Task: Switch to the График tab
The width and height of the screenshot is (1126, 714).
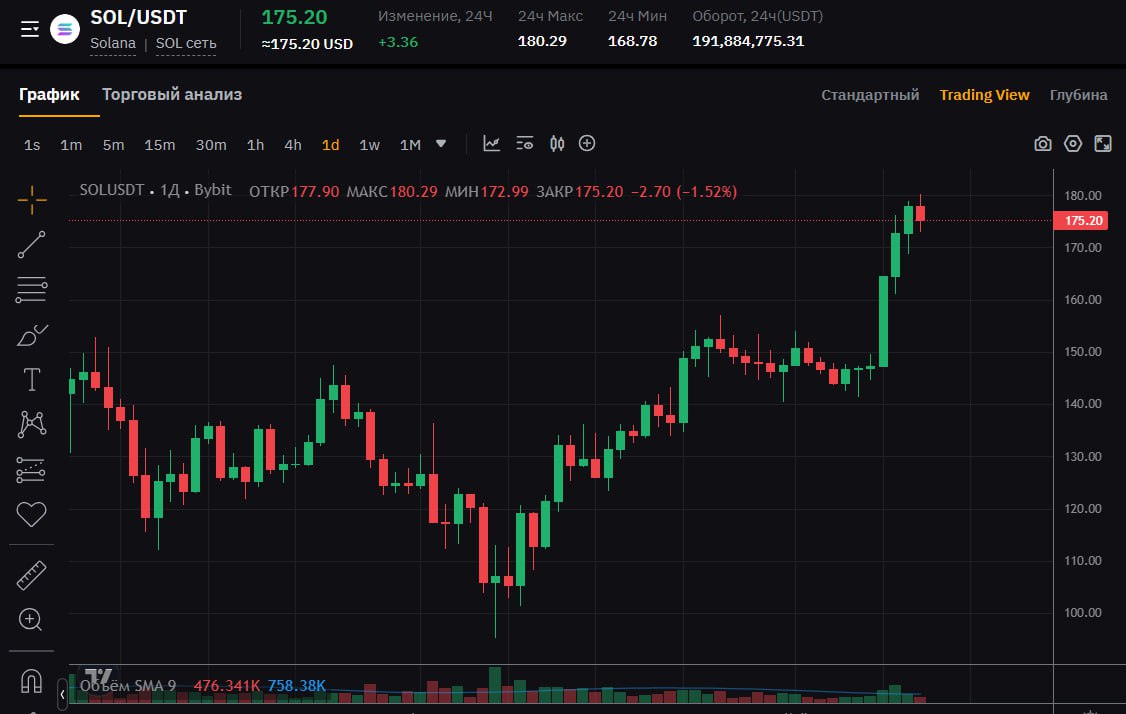Action: [x=50, y=94]
